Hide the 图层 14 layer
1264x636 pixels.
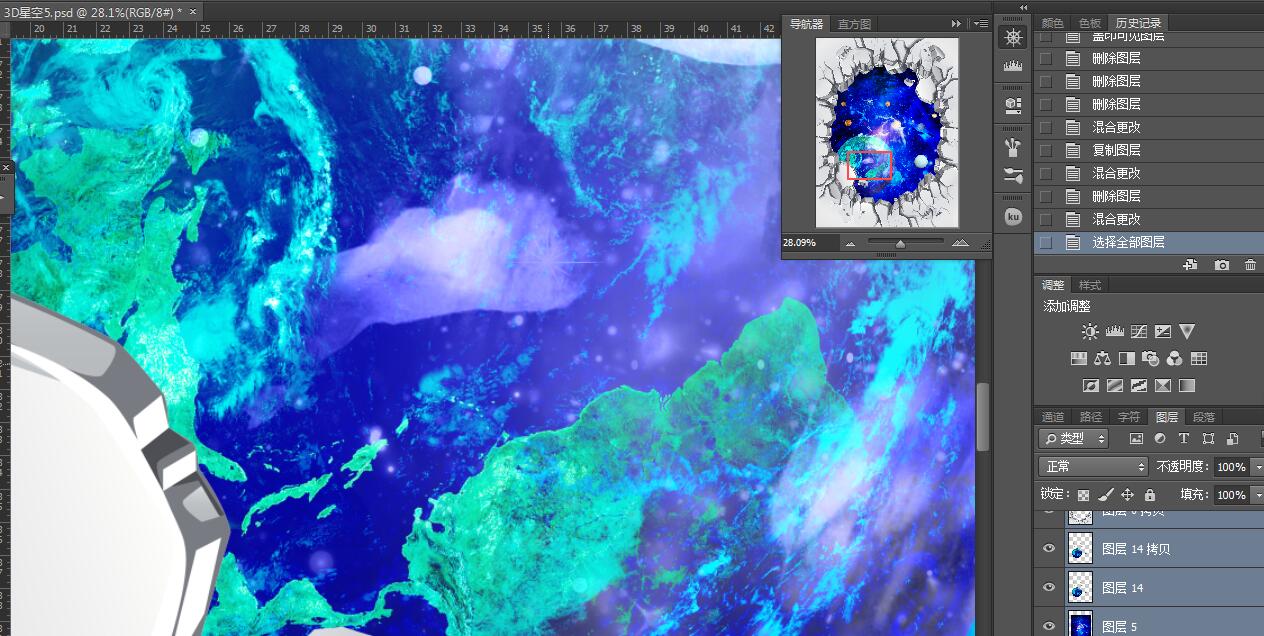coord(1049,587)
